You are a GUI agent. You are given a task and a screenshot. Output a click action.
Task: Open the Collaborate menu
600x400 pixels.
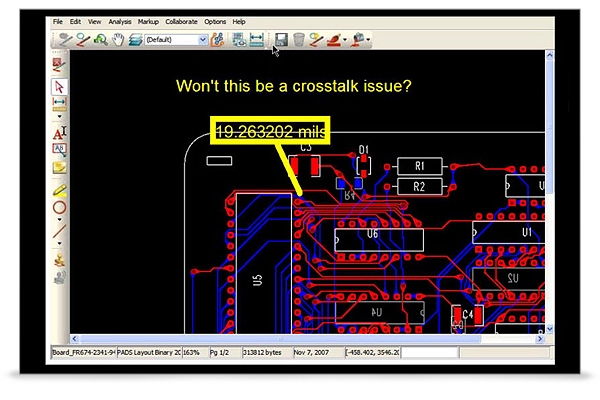point(181,21)
